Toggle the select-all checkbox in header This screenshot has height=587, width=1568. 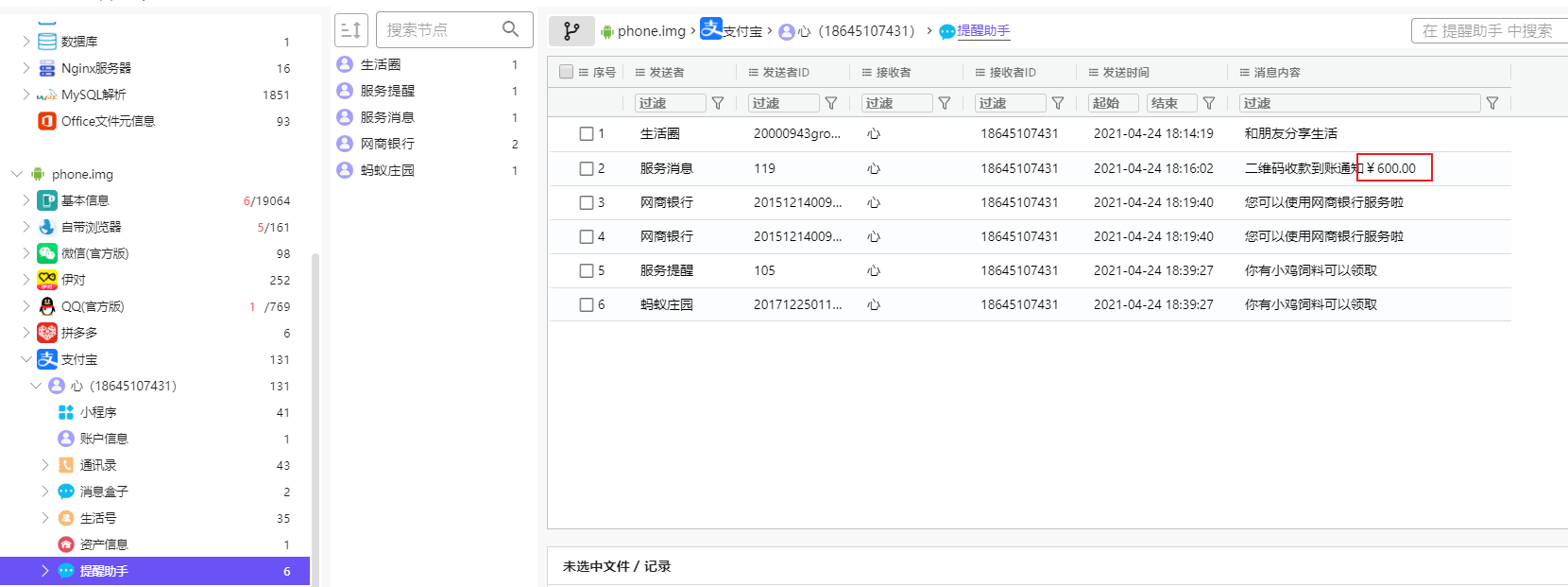567,72
